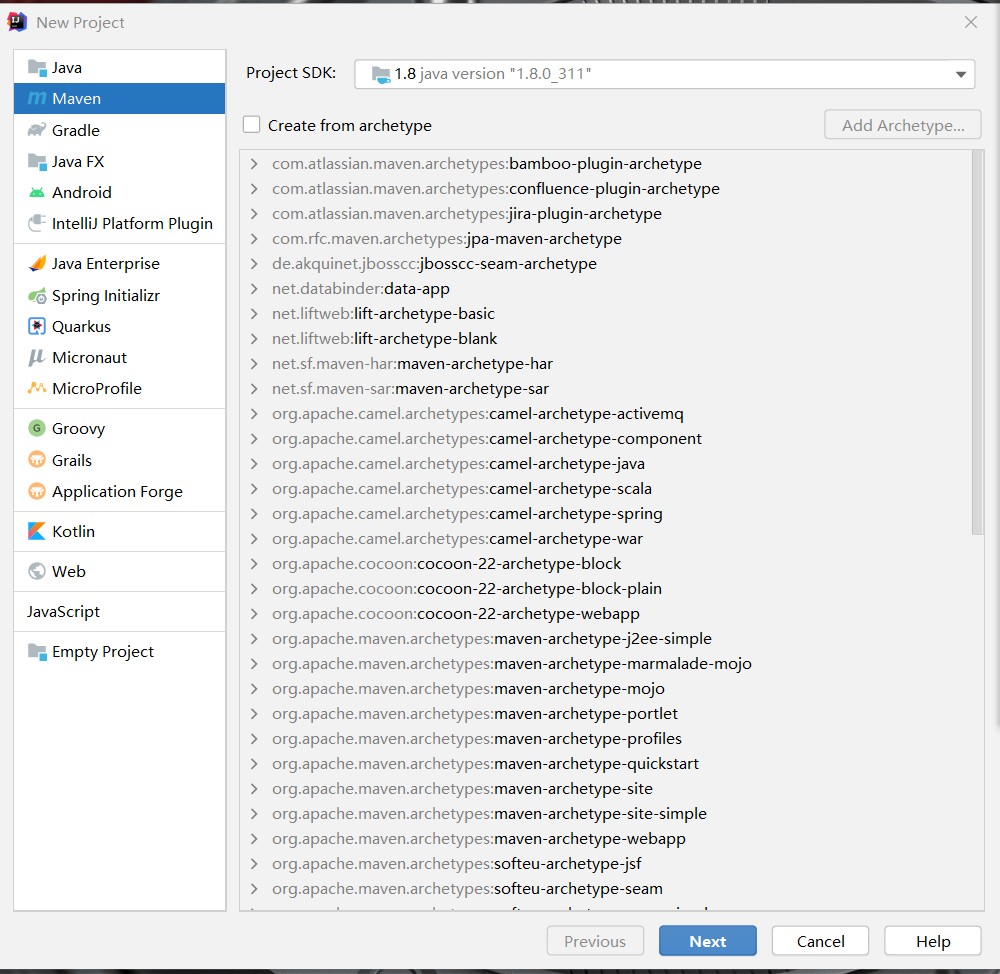Select the jira-plugin-archetype list item
1000x974 pixels.
466,214
